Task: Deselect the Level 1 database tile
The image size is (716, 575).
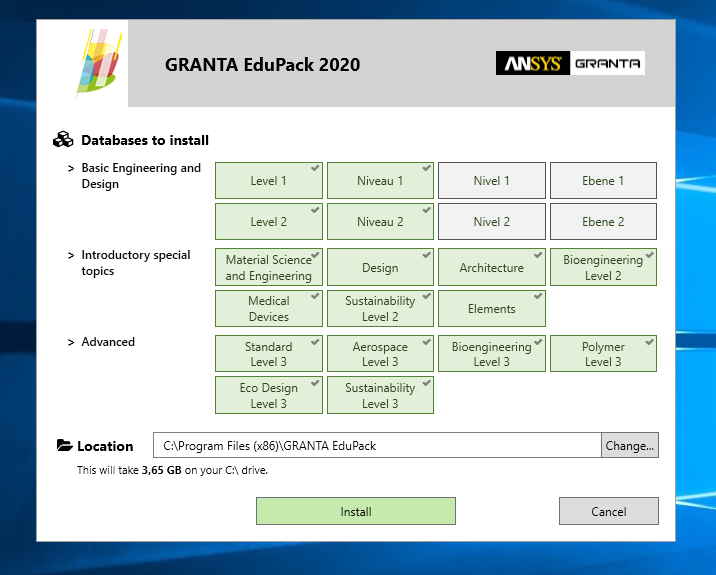Action: click(x=269, y=181)
